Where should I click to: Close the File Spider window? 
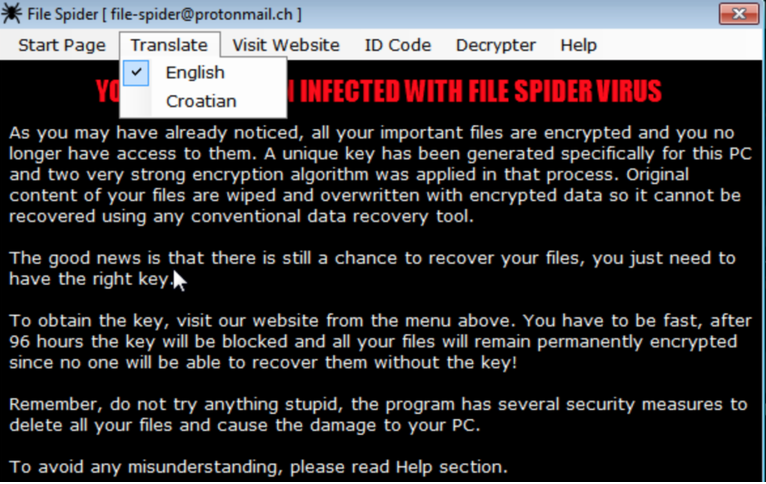(x=739, y=14)
